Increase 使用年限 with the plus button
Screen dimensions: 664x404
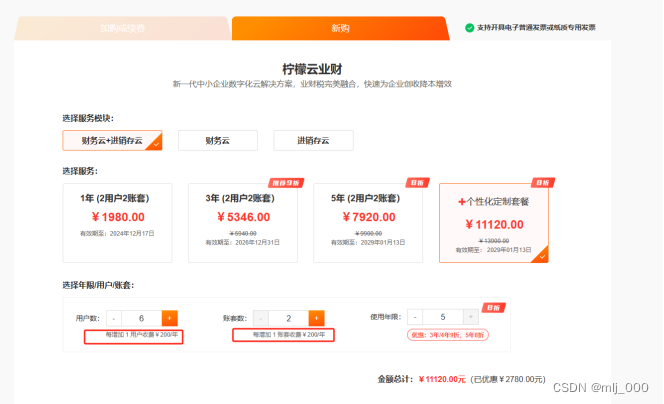pos(470,317)
